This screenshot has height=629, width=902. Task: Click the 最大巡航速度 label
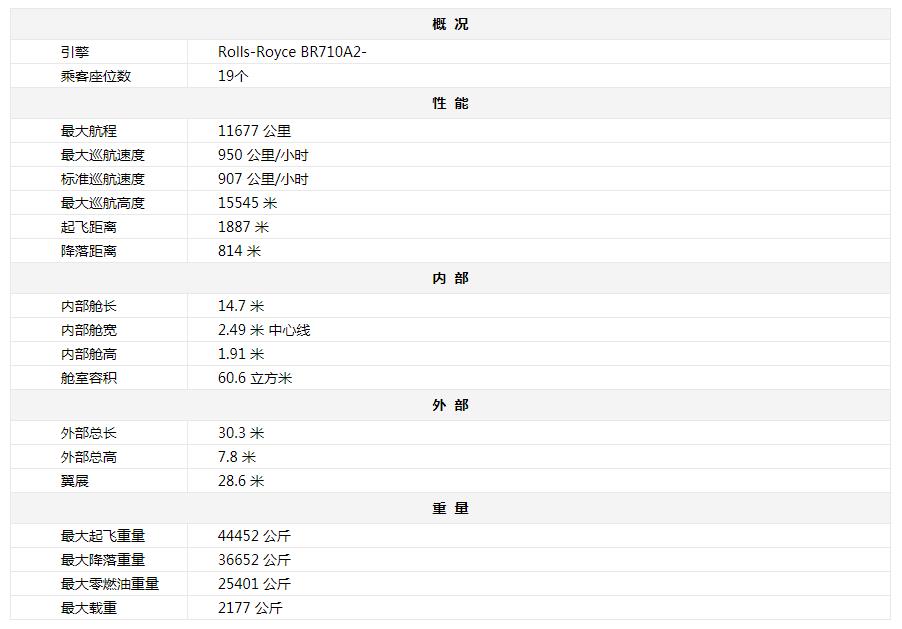[103, 155]
